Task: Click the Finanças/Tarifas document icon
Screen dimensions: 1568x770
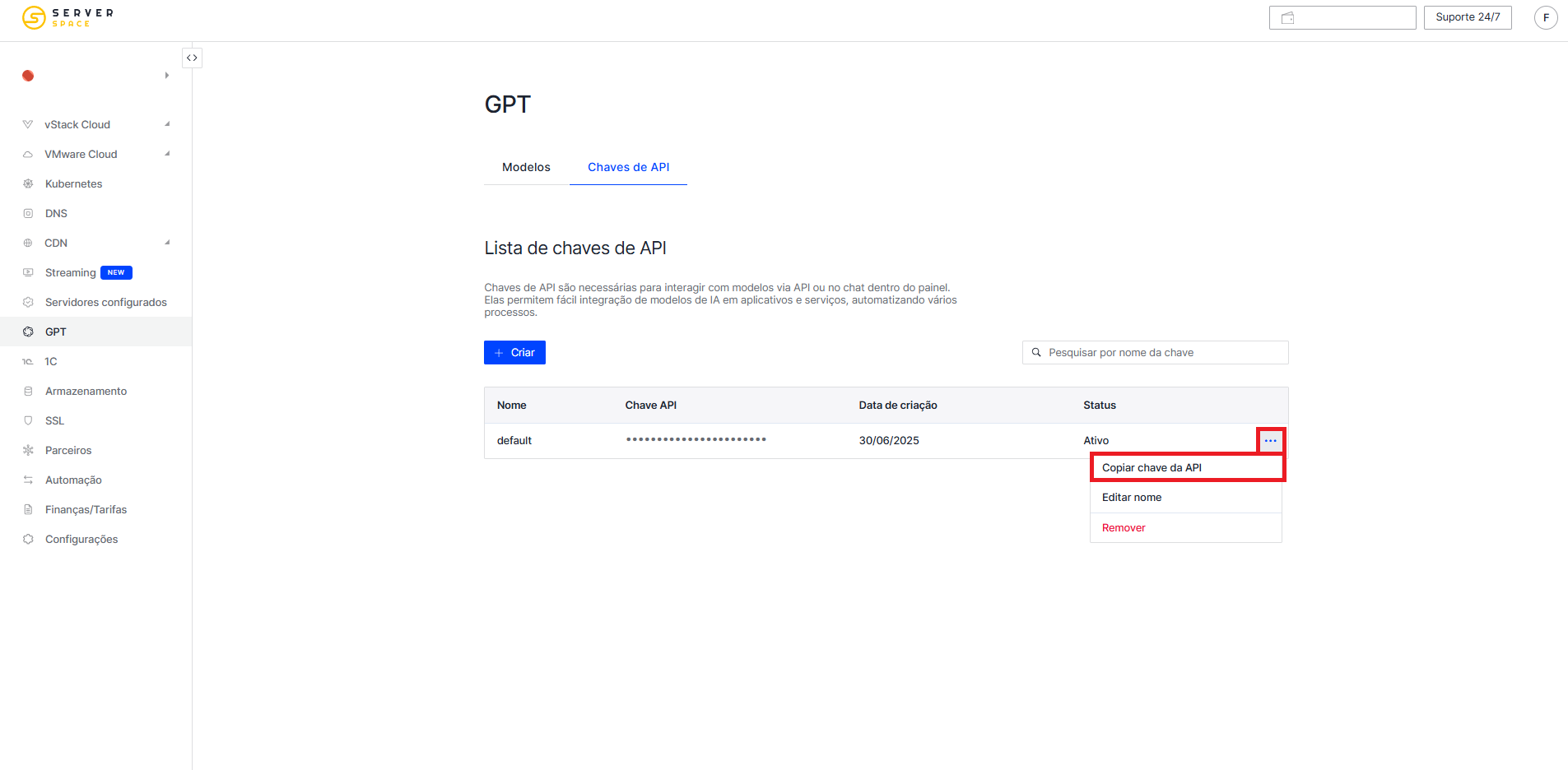Action: tap(28, 509)
